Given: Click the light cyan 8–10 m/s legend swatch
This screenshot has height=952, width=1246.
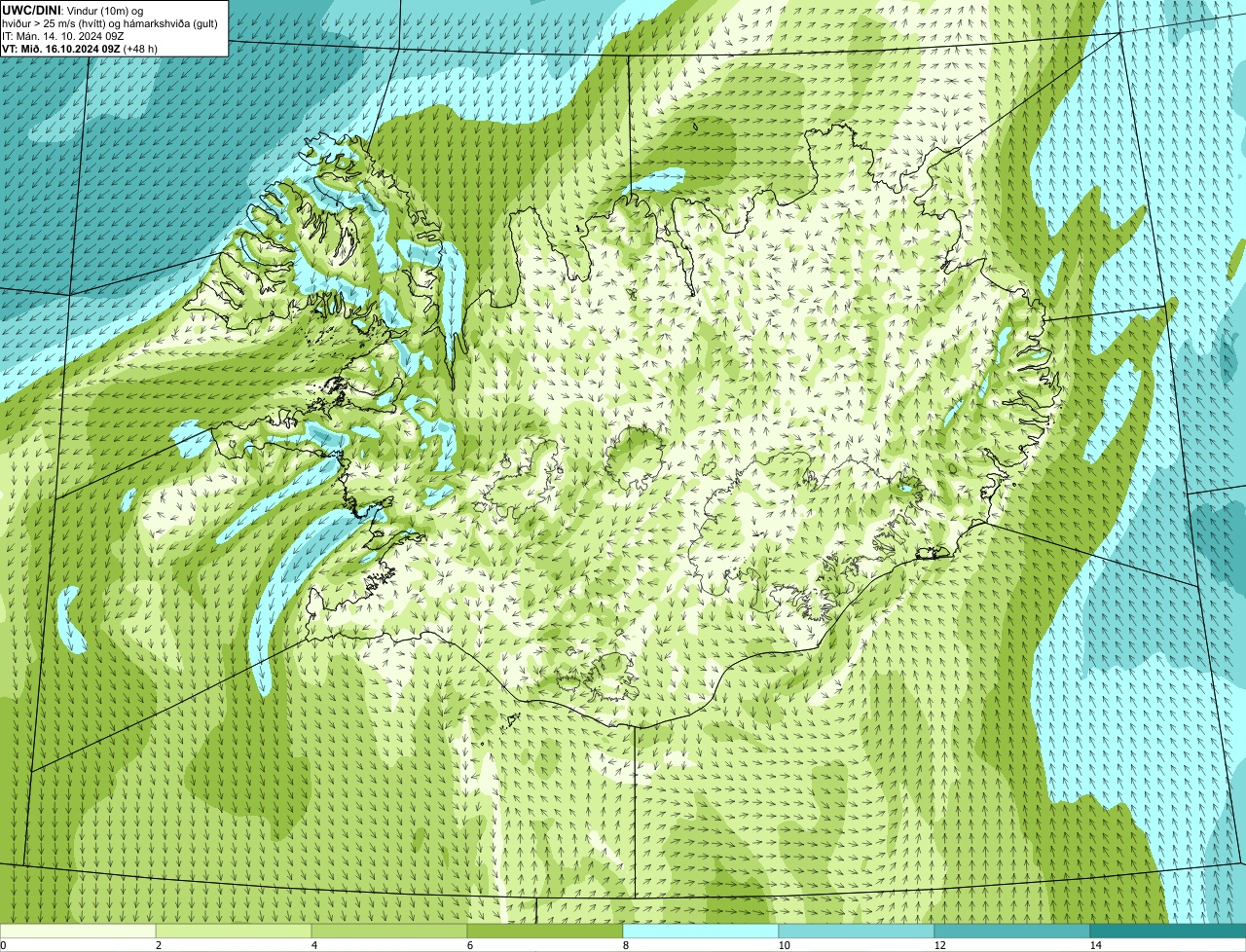Looking at the screenshot, I should 701,931.
